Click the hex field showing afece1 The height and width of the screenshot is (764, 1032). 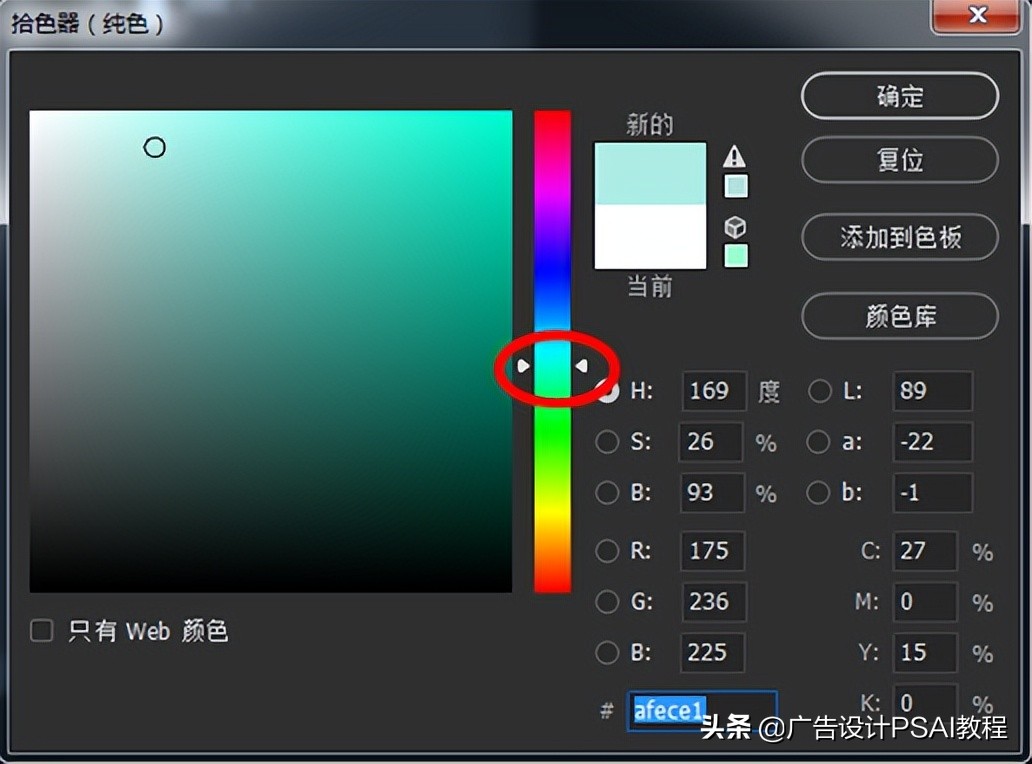tap(702, 710)
